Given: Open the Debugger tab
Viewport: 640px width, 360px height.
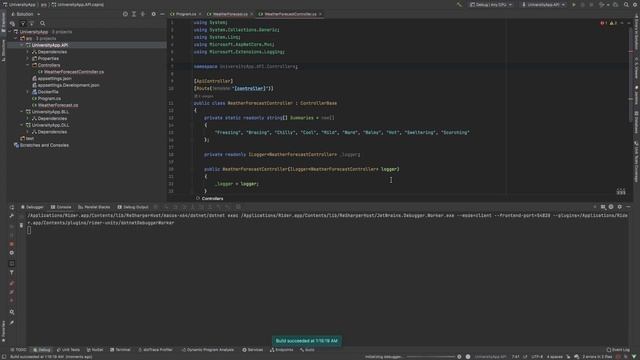Looking at the screenshot, I should coord(32,207).
